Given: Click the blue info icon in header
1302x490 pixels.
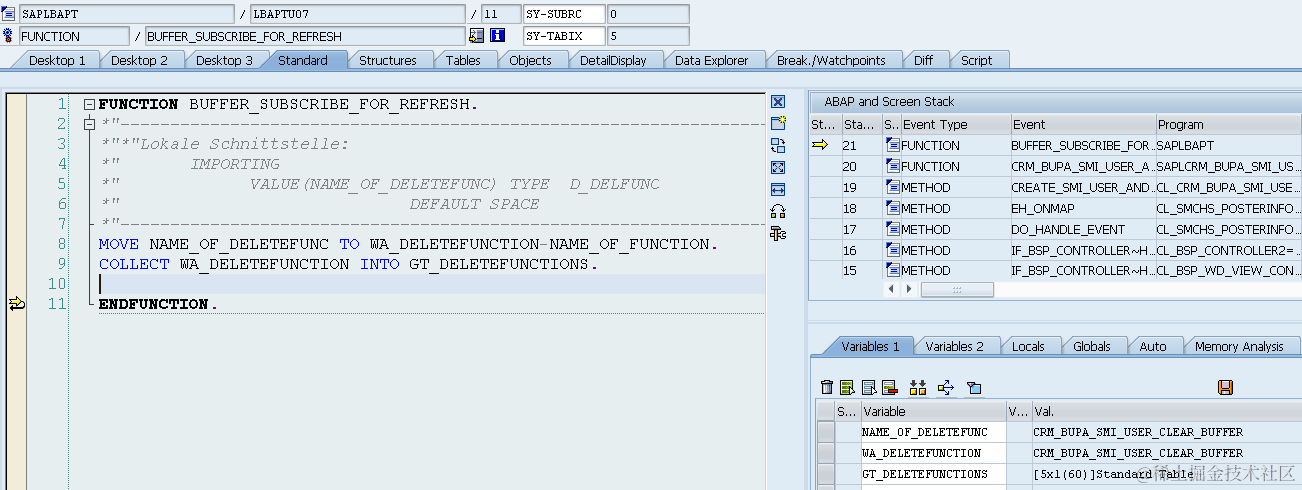Looking at the screenshot, I should [x=497, y=35].
